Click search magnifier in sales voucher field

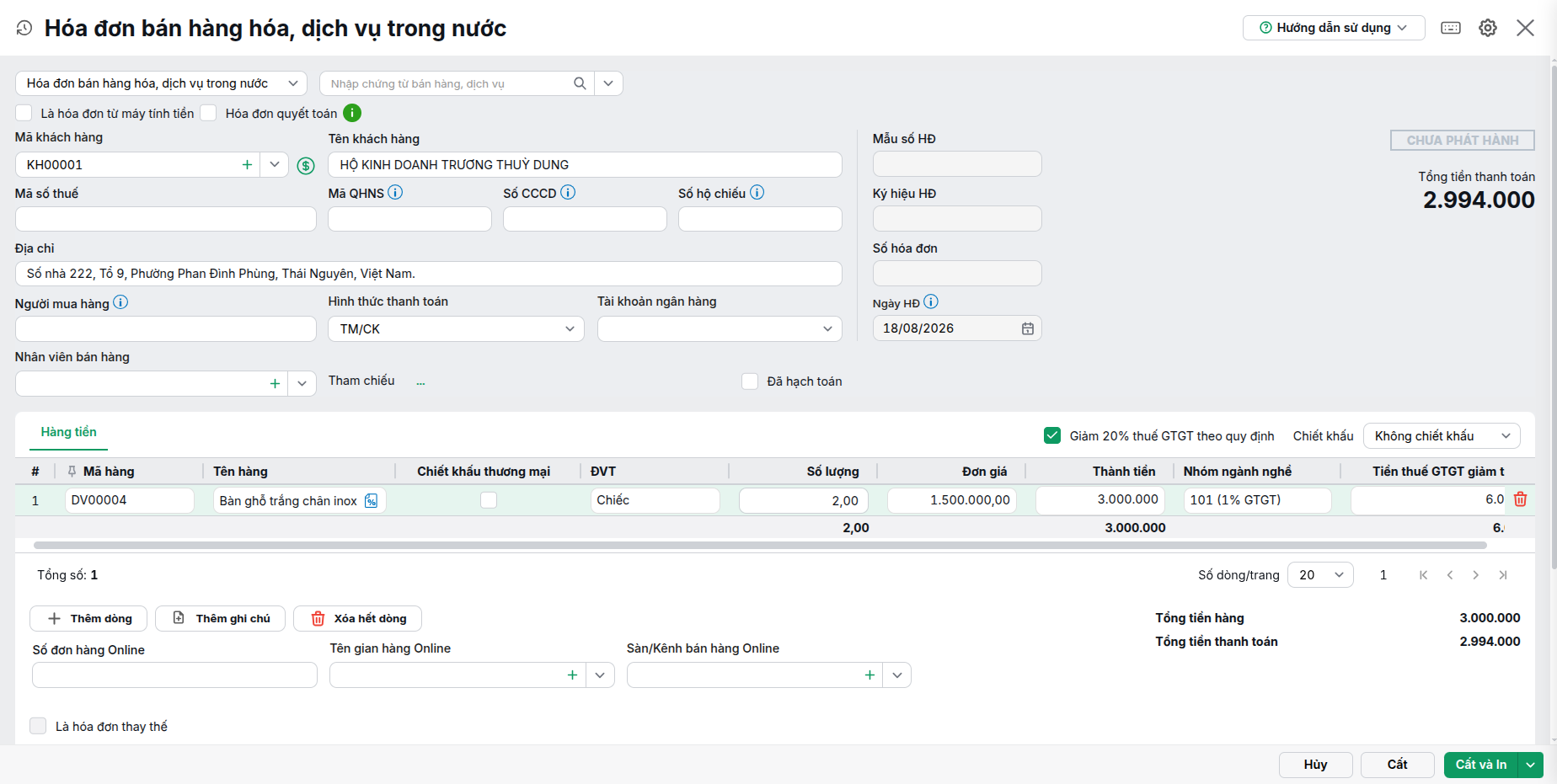point(580,83)
